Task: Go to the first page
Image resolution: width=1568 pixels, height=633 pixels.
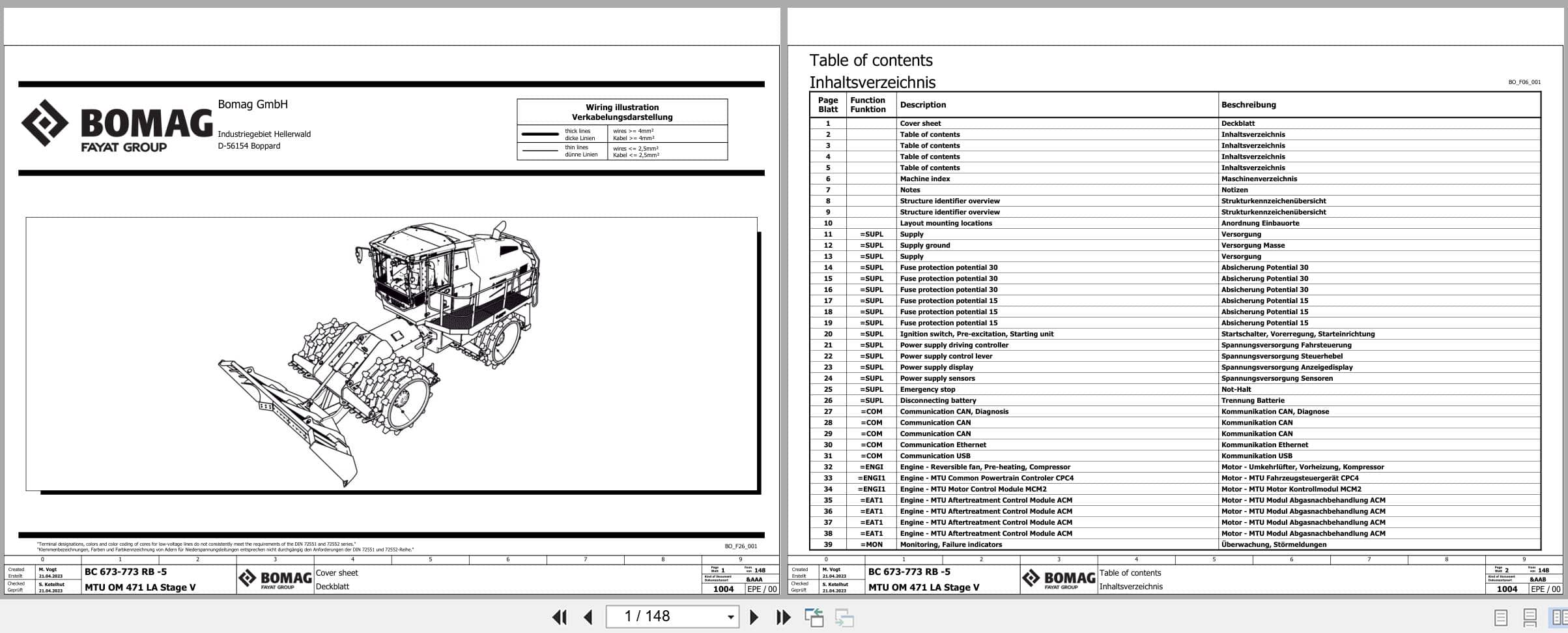Action: pyautogui.click(x=559, y=617)
